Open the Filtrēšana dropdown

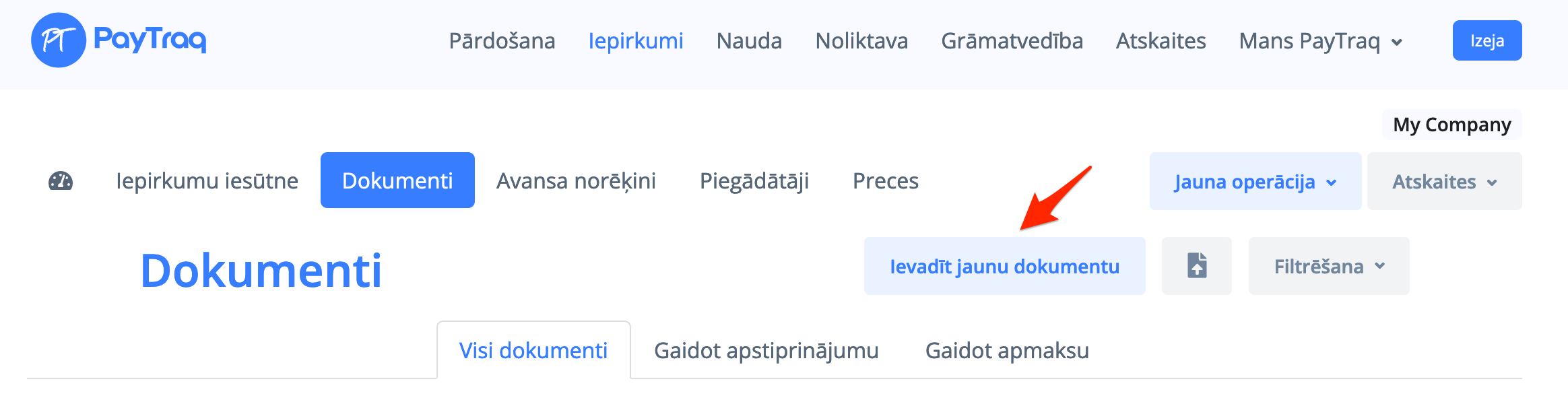(x=1328, y=267)
